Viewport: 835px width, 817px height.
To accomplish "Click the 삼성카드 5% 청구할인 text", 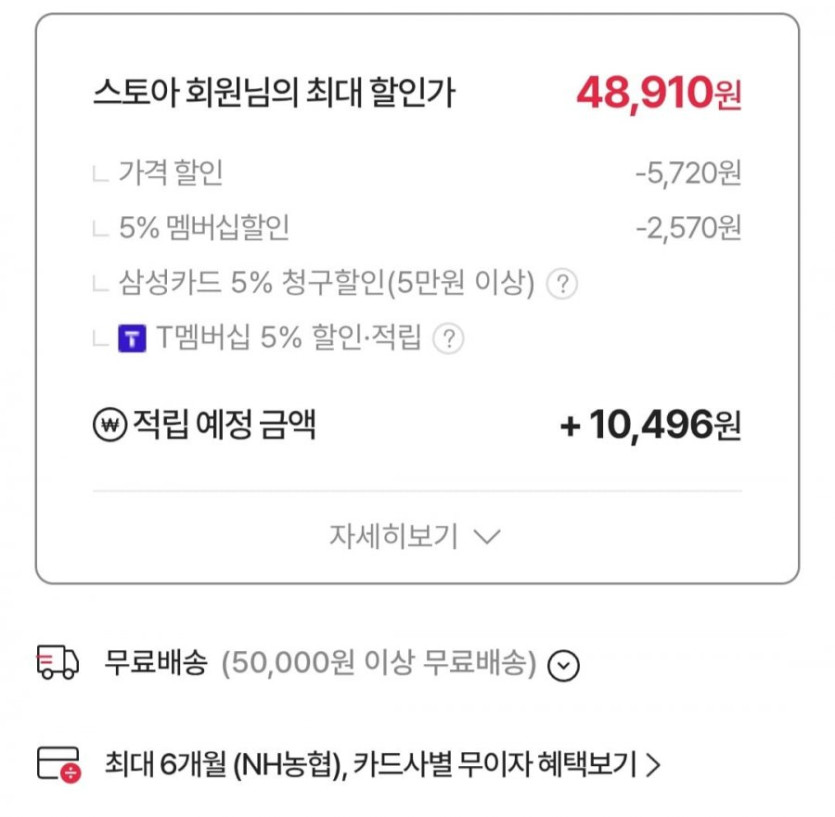I will coord(327,285).
